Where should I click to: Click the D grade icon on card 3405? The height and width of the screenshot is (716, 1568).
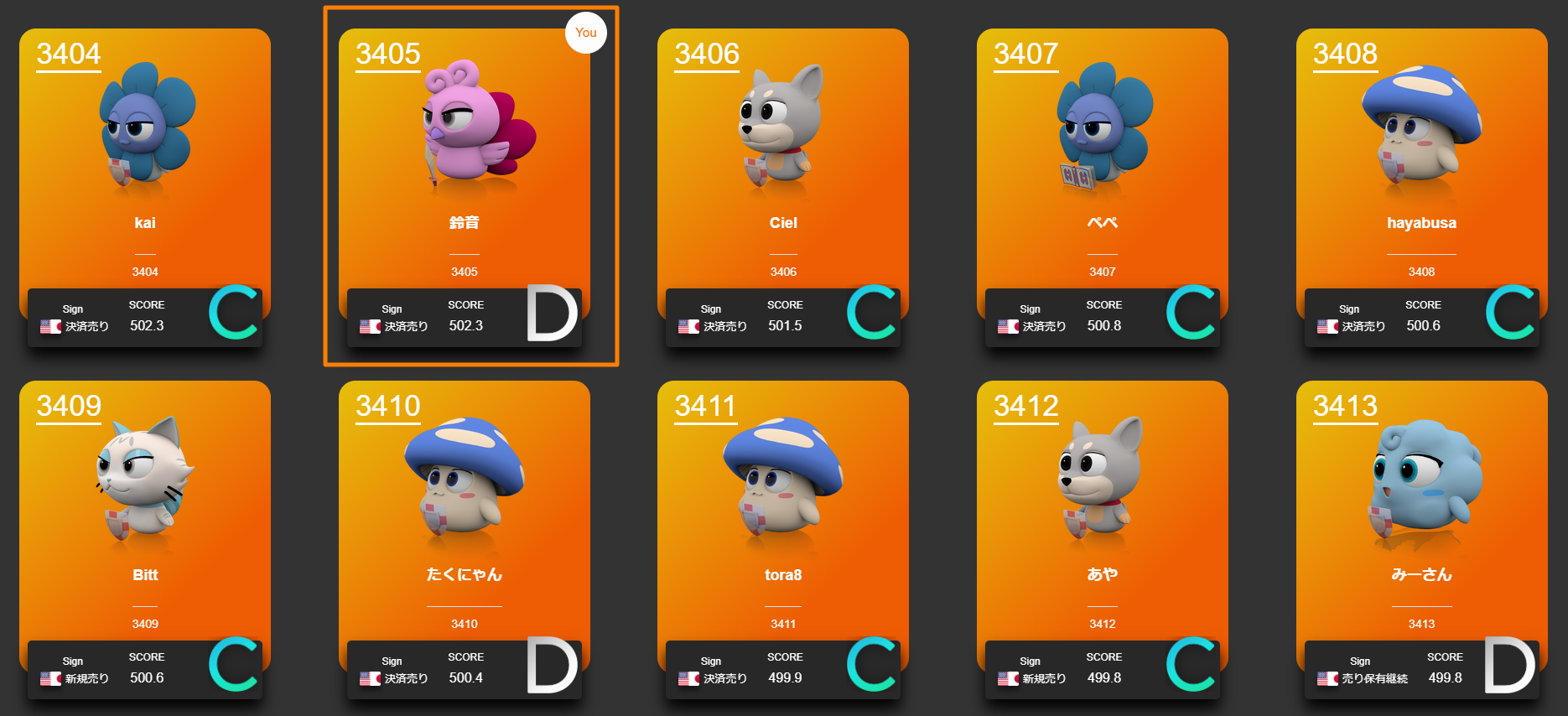552,314
